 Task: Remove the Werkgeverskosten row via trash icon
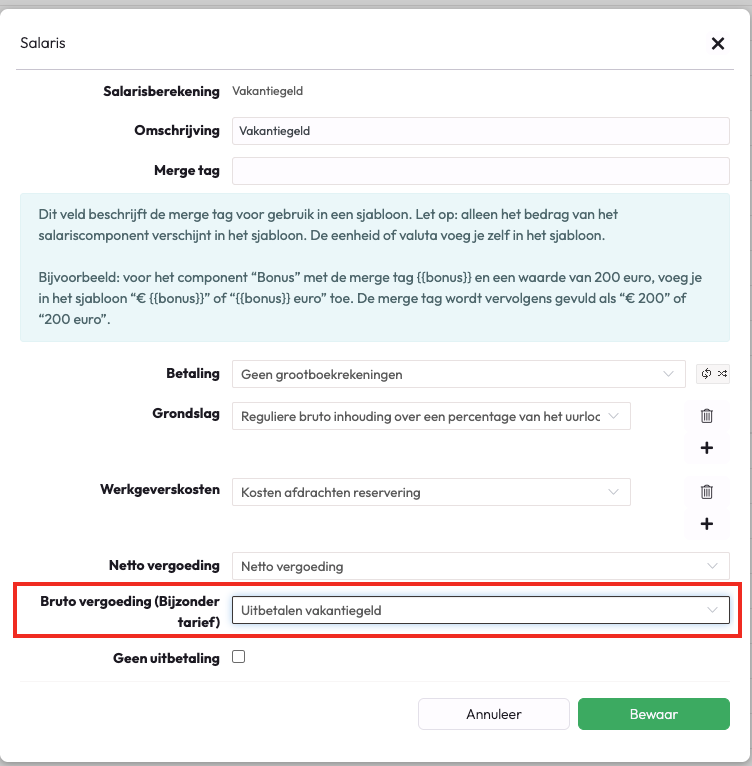coord(706,491)
